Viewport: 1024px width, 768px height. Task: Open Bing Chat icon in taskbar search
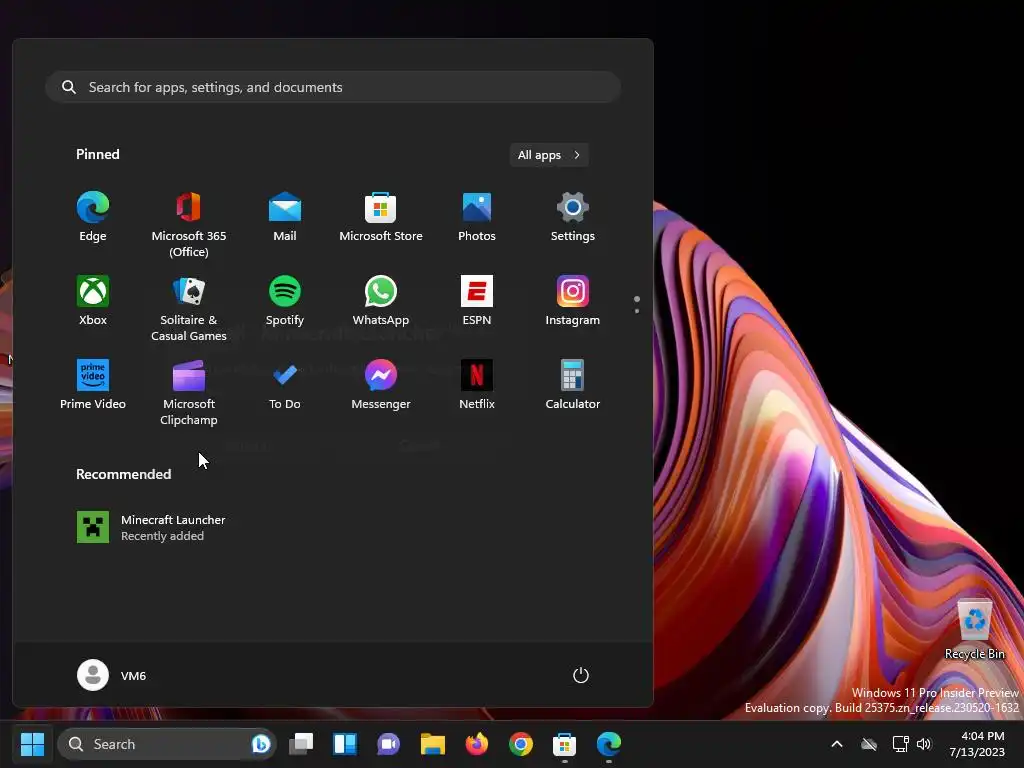(x=261, y=744)
